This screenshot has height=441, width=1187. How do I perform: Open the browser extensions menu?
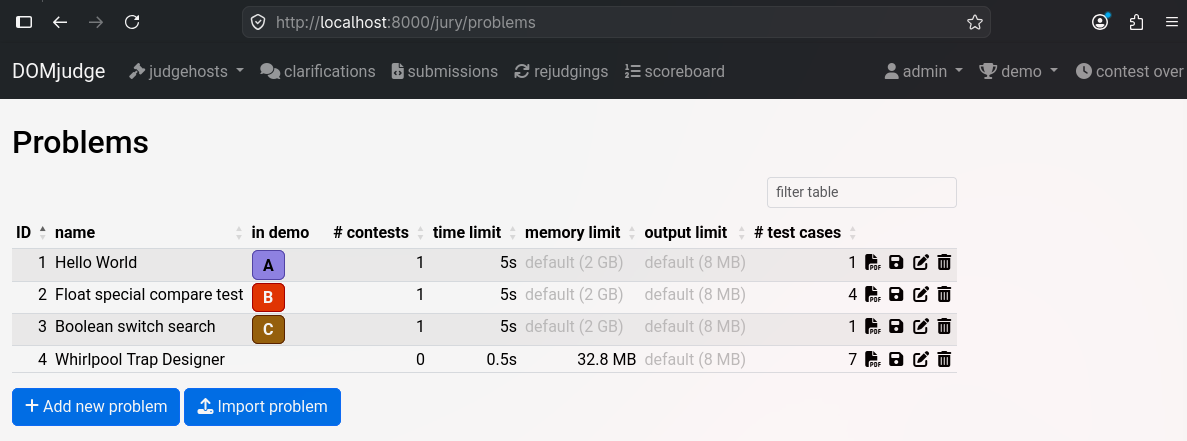[x=1136, y=23]
